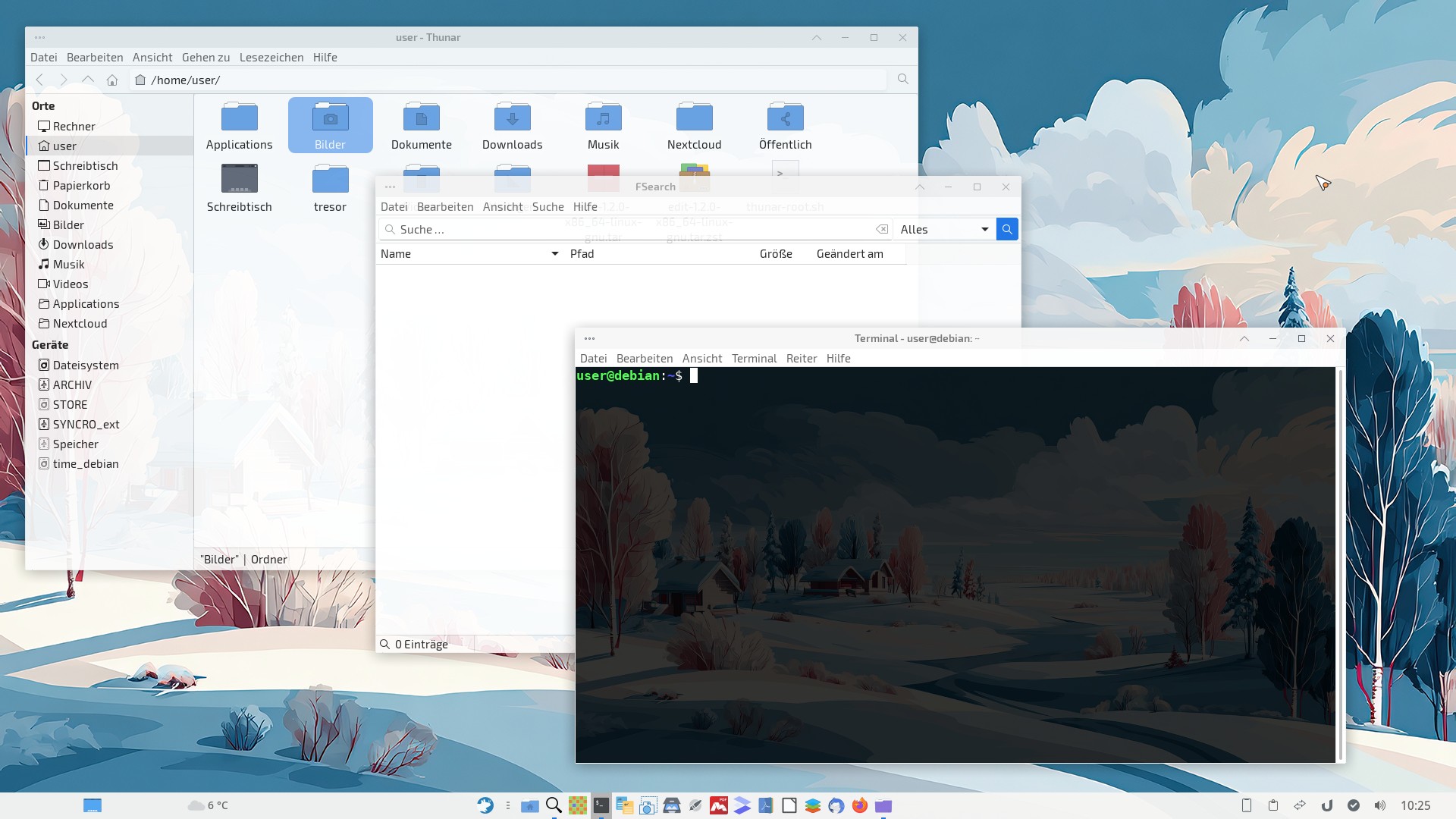Screen dimensions: 1456x819
Task: Open the Suche menu in FSearch
Action: [548, 207]
